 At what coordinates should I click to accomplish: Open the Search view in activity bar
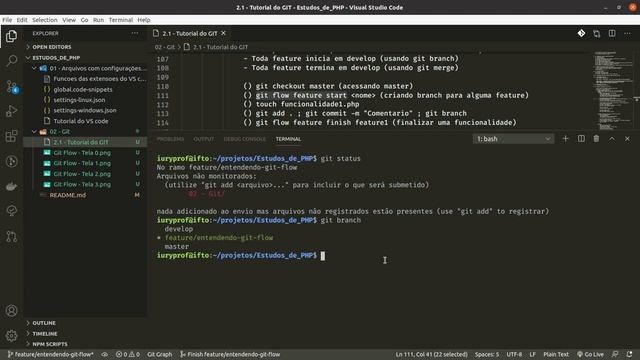[11, 61]
